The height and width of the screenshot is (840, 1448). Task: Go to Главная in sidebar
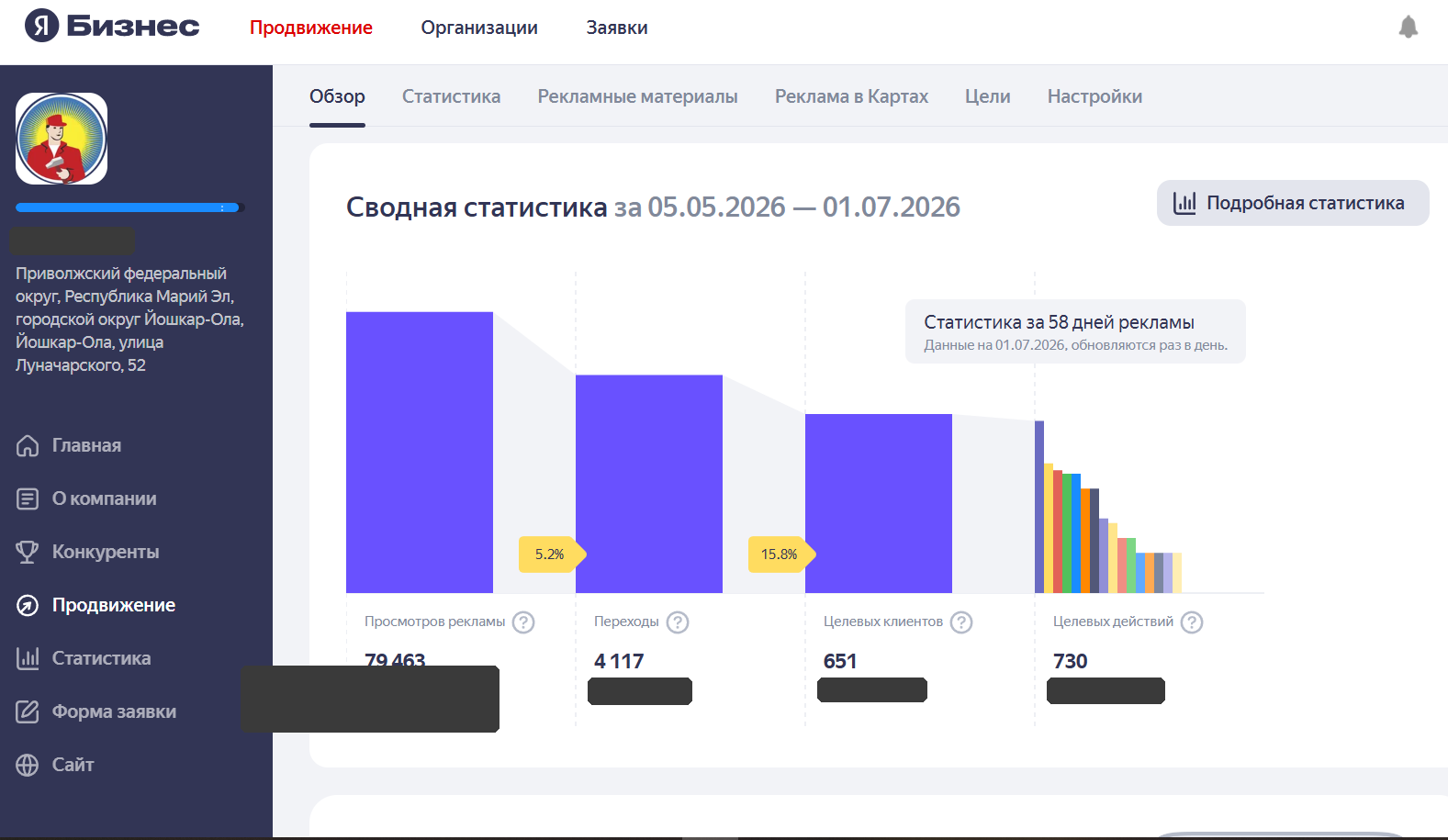86,445
